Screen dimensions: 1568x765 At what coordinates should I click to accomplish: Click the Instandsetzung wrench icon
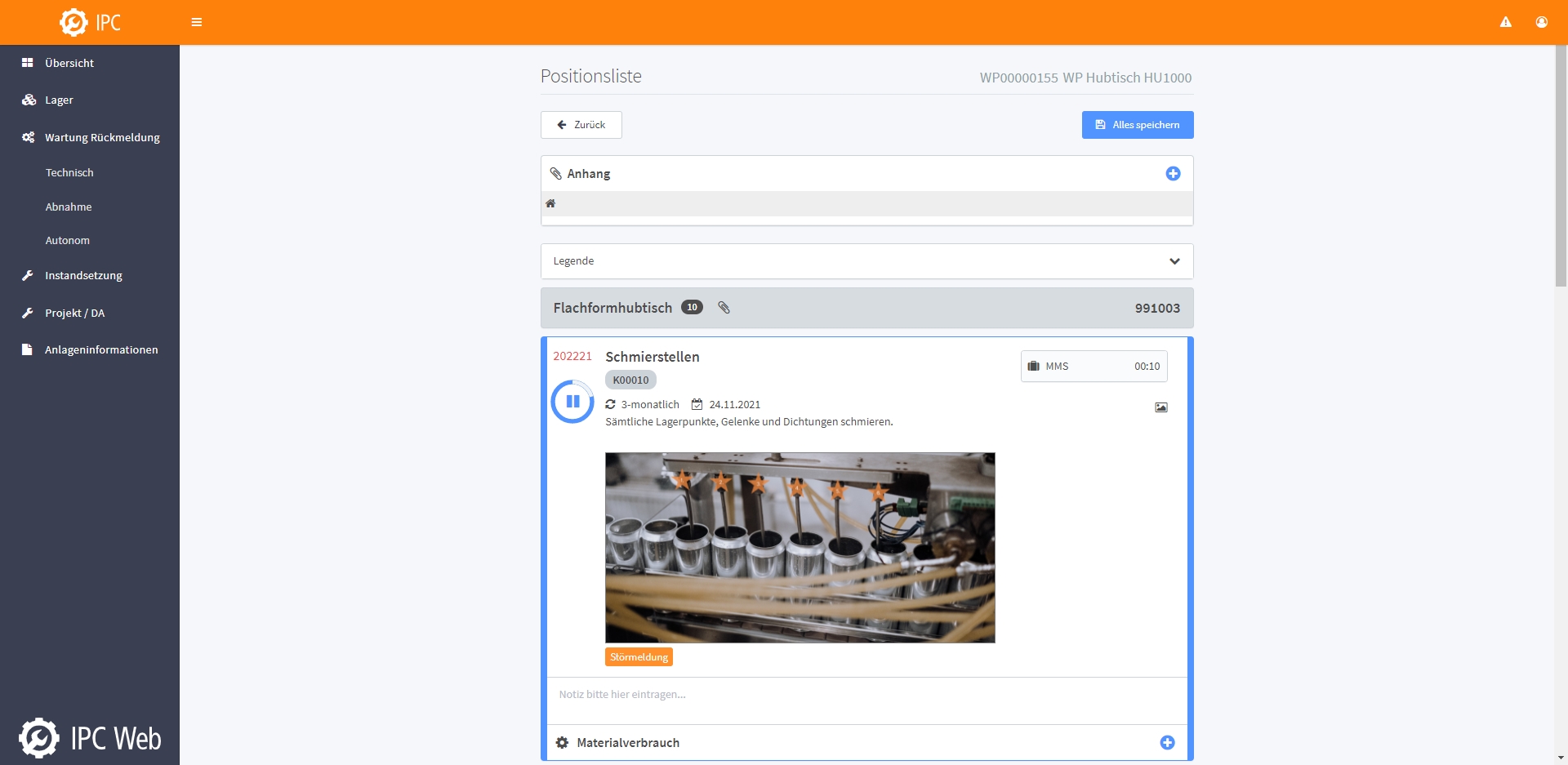(x=28, y=275)
